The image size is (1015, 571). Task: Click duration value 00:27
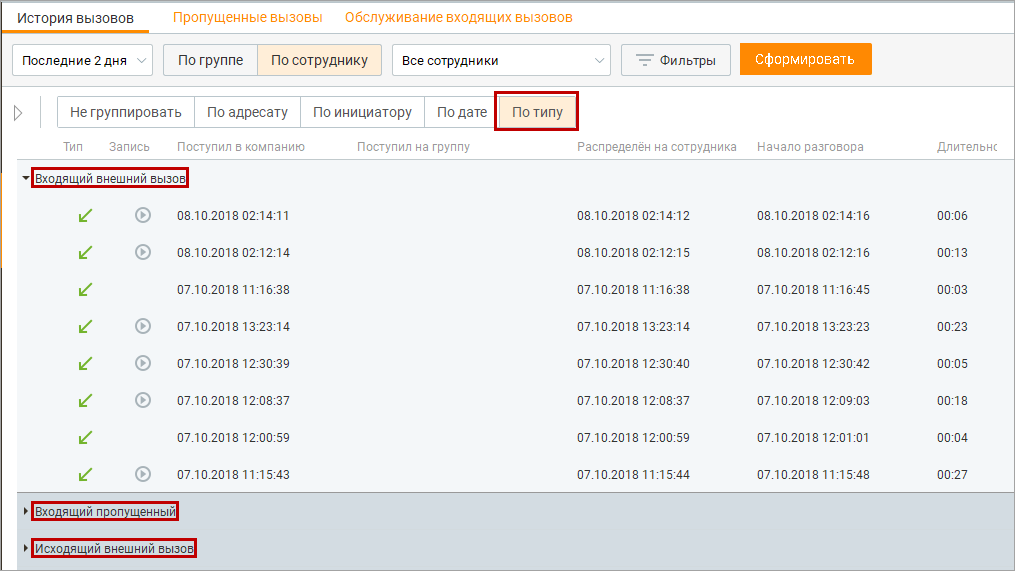[952, 475]
